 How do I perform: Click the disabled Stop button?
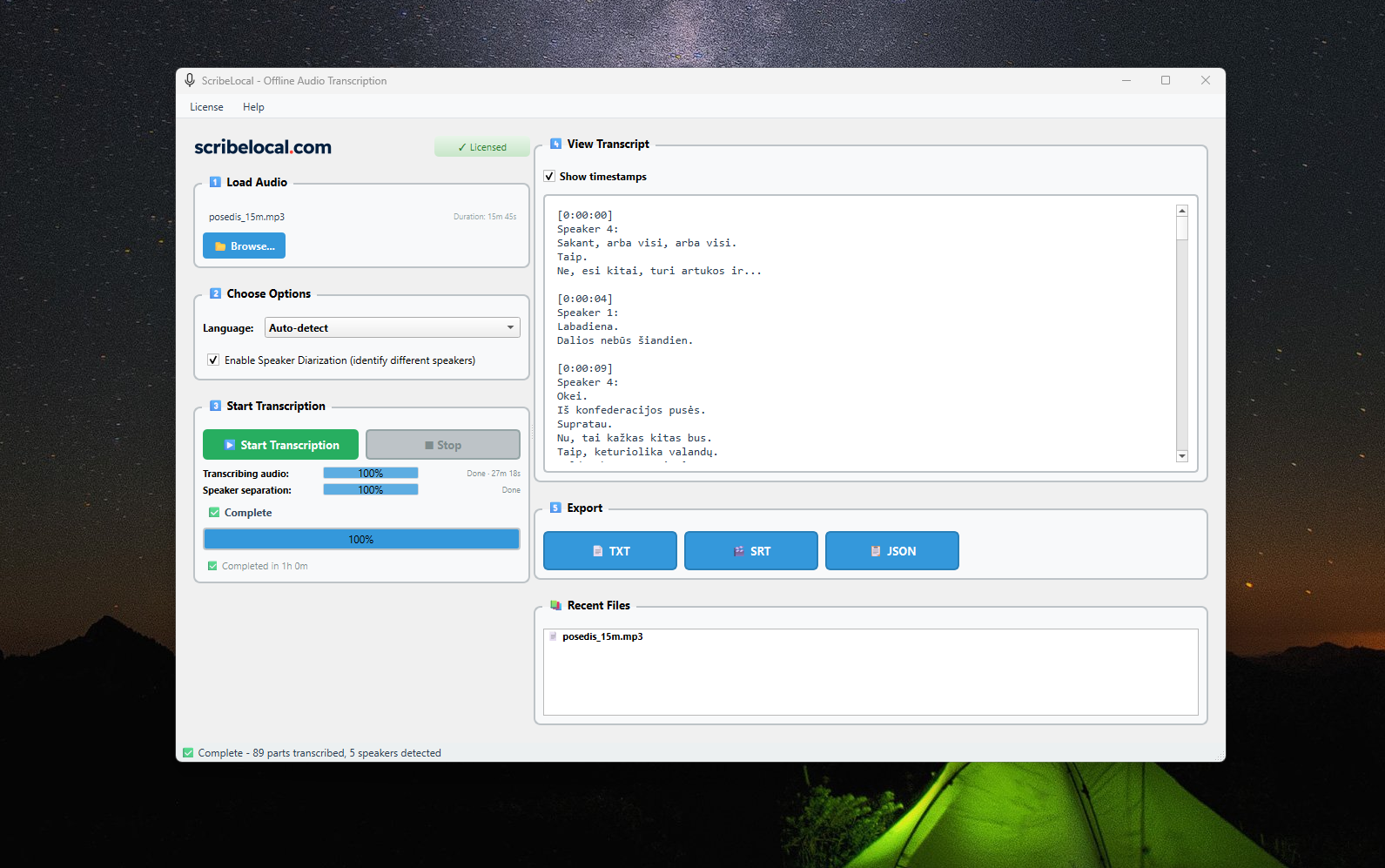pyautogui.click(x=443, y=444)
